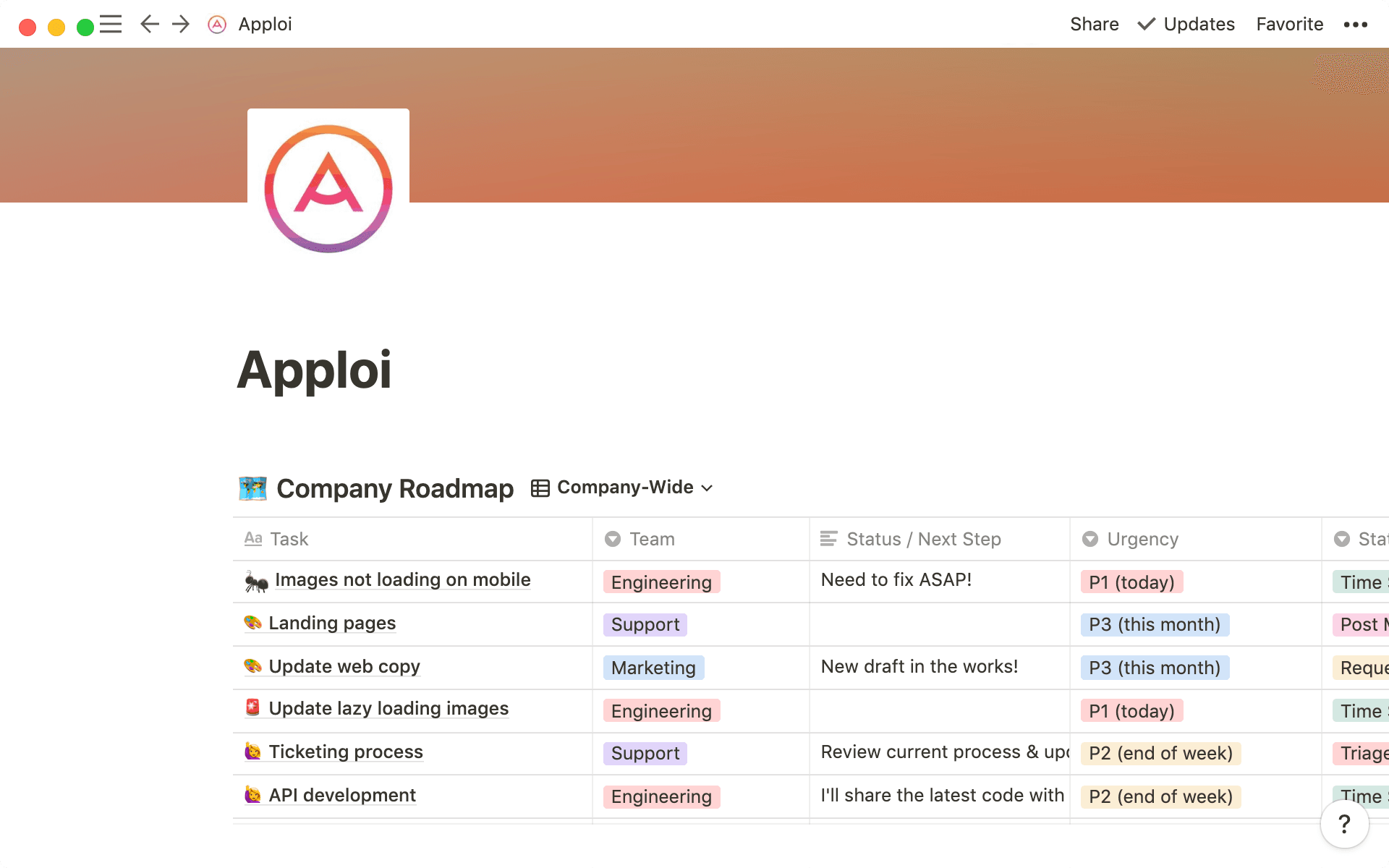Expand the Company-Wide view dropdown
Image resolution: width=1389 pixels, height=868 pixels.
pyautogui.click(x=707, y=488)
